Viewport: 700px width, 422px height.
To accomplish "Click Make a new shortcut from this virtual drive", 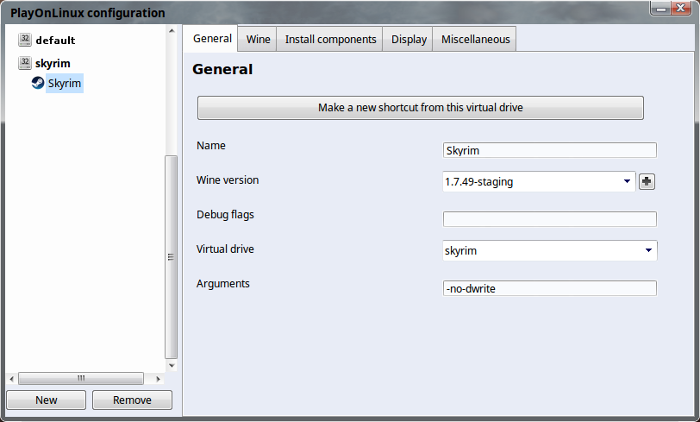I will [420, 108].
